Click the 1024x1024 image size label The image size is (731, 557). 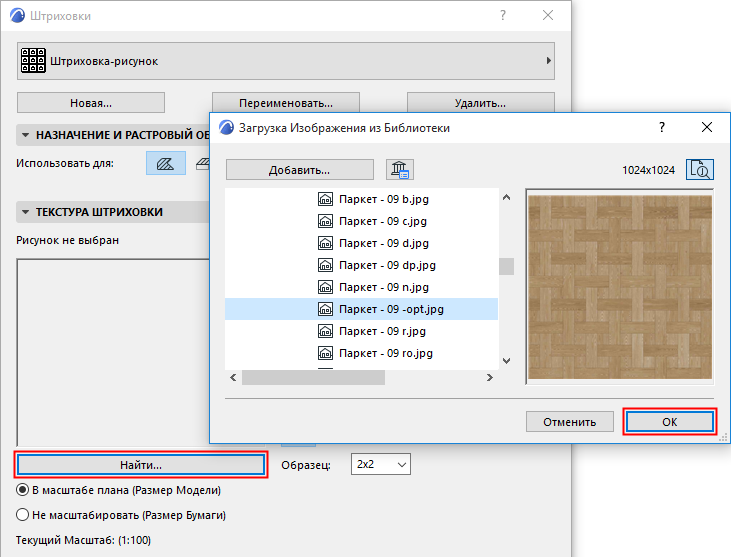[648, 170]
